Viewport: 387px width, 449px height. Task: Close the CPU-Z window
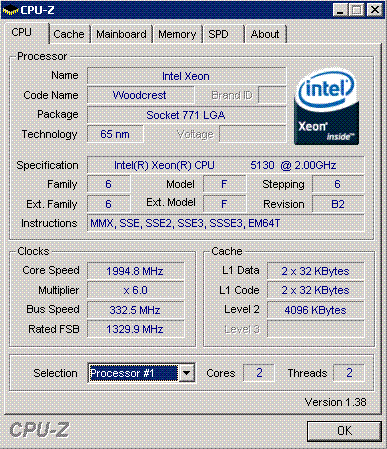coord(374,10)
